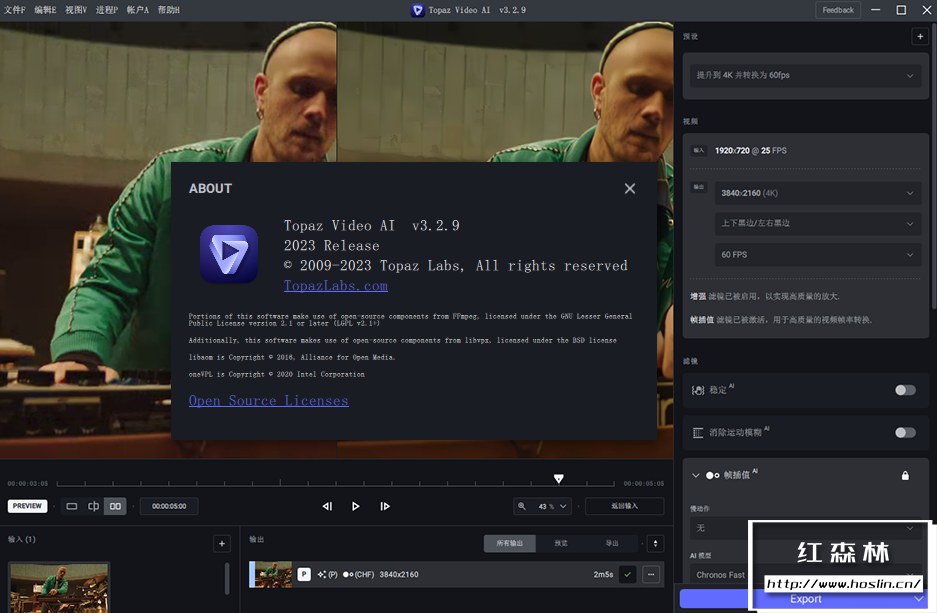937x613 pixels.
Task: Select the 3840x2160 output thumbnail
Action: pos(272,575)
